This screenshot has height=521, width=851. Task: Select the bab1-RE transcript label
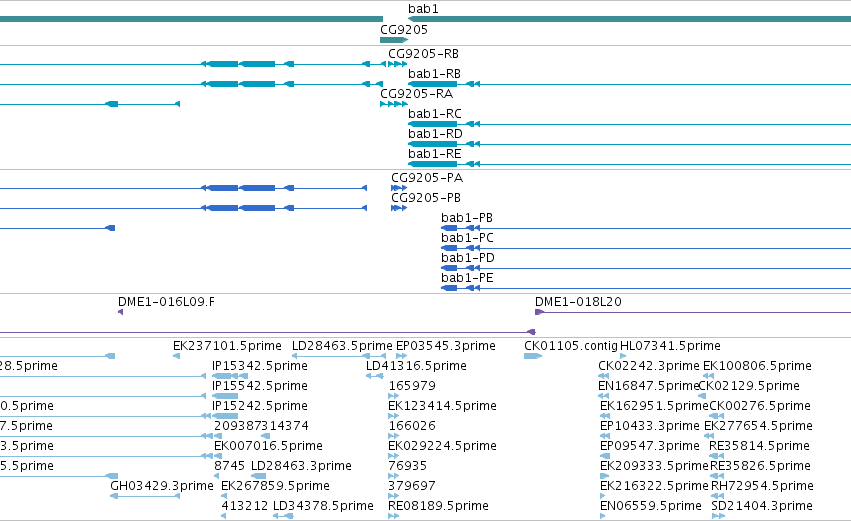tap(434, 154)
